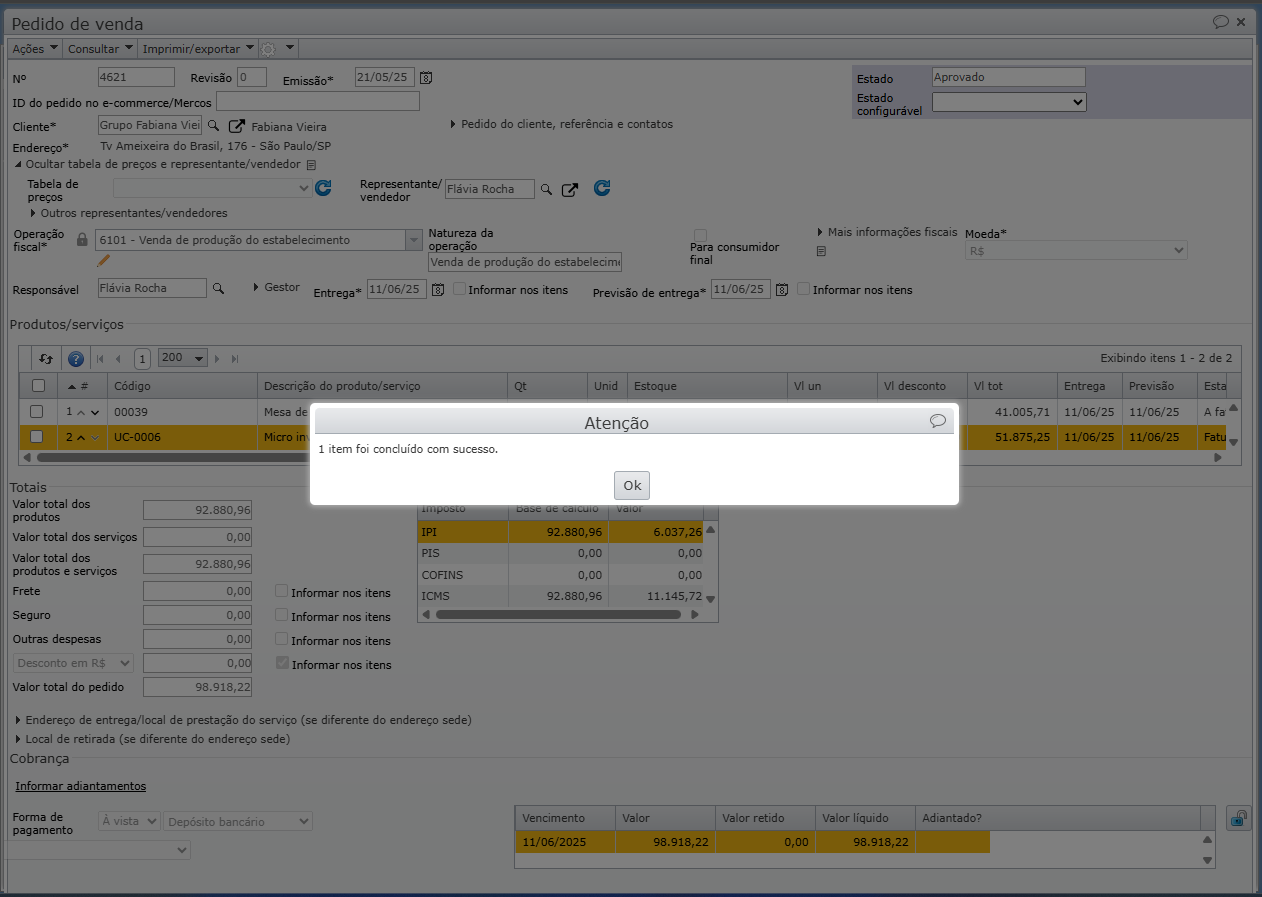Click the search magnifier next to Representante/vendedor
Viewport: 1262px width, 897px height.
click(546, 189)
